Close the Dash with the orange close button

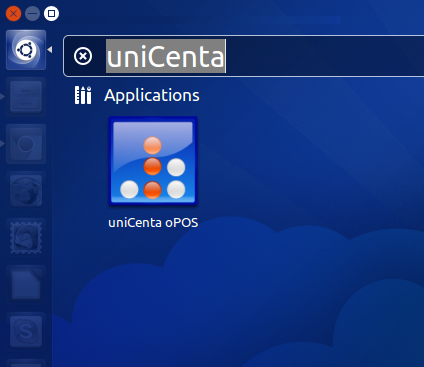coord(13,14)
